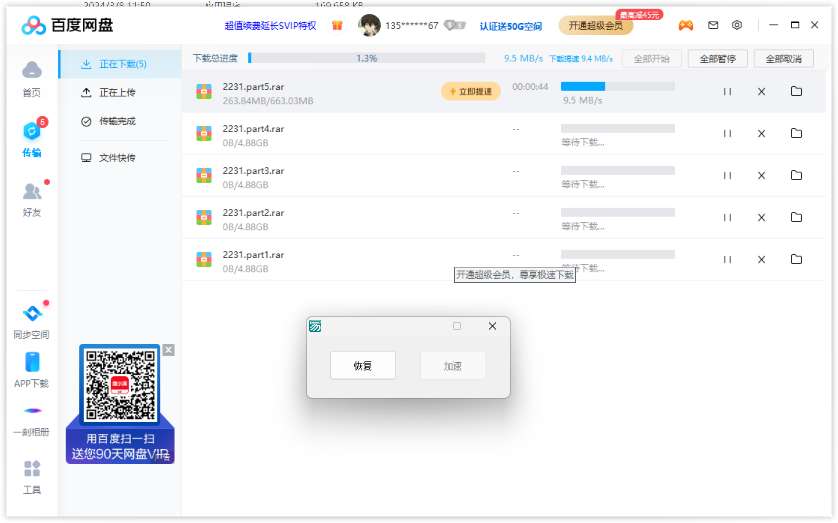Screen dimensions: 838x523
Task: Select the 正在上传 (Uploading) tab
Action: [117, 93]
